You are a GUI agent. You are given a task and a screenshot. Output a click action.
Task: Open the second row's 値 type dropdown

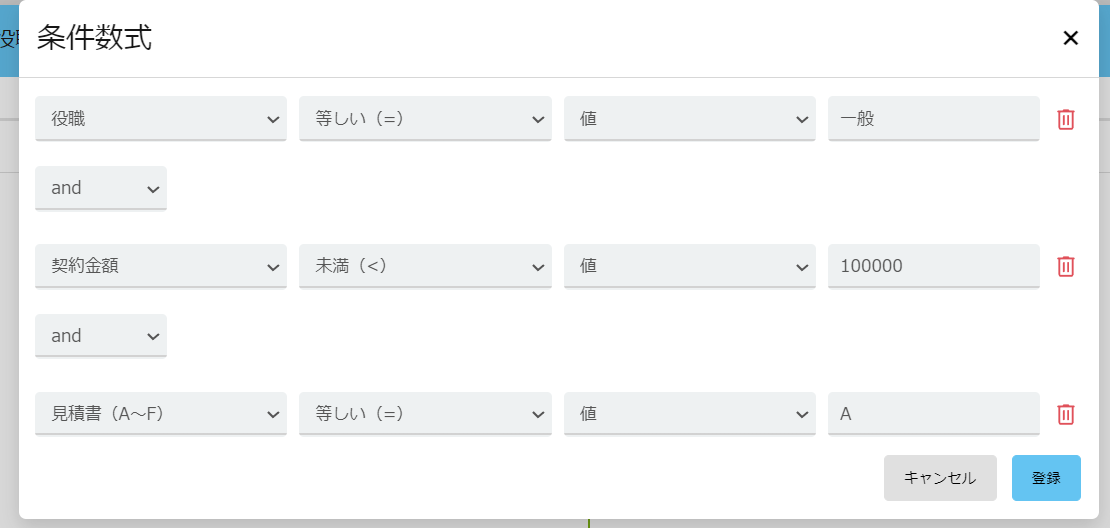click(x=689, y=266)
